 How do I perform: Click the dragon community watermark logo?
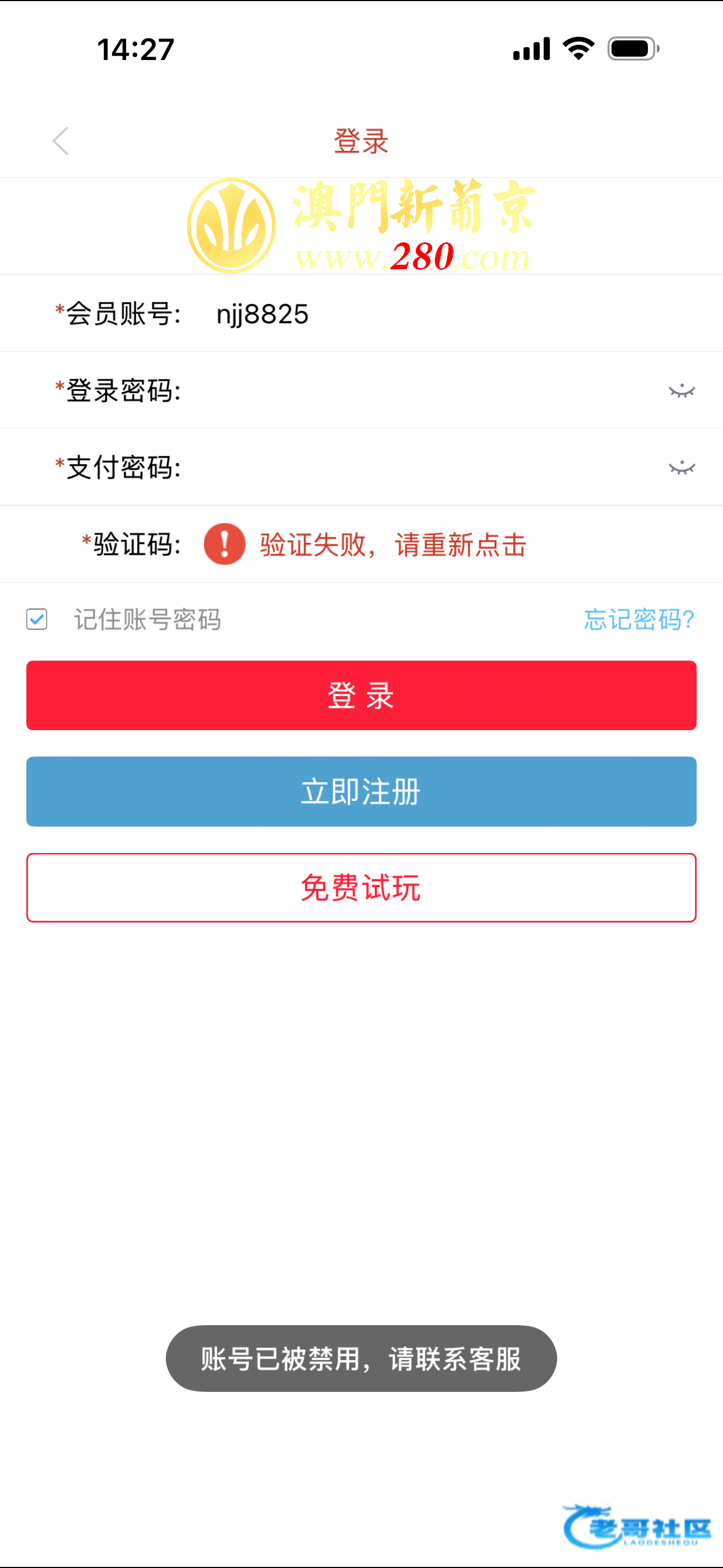[x=637, y=1527]
